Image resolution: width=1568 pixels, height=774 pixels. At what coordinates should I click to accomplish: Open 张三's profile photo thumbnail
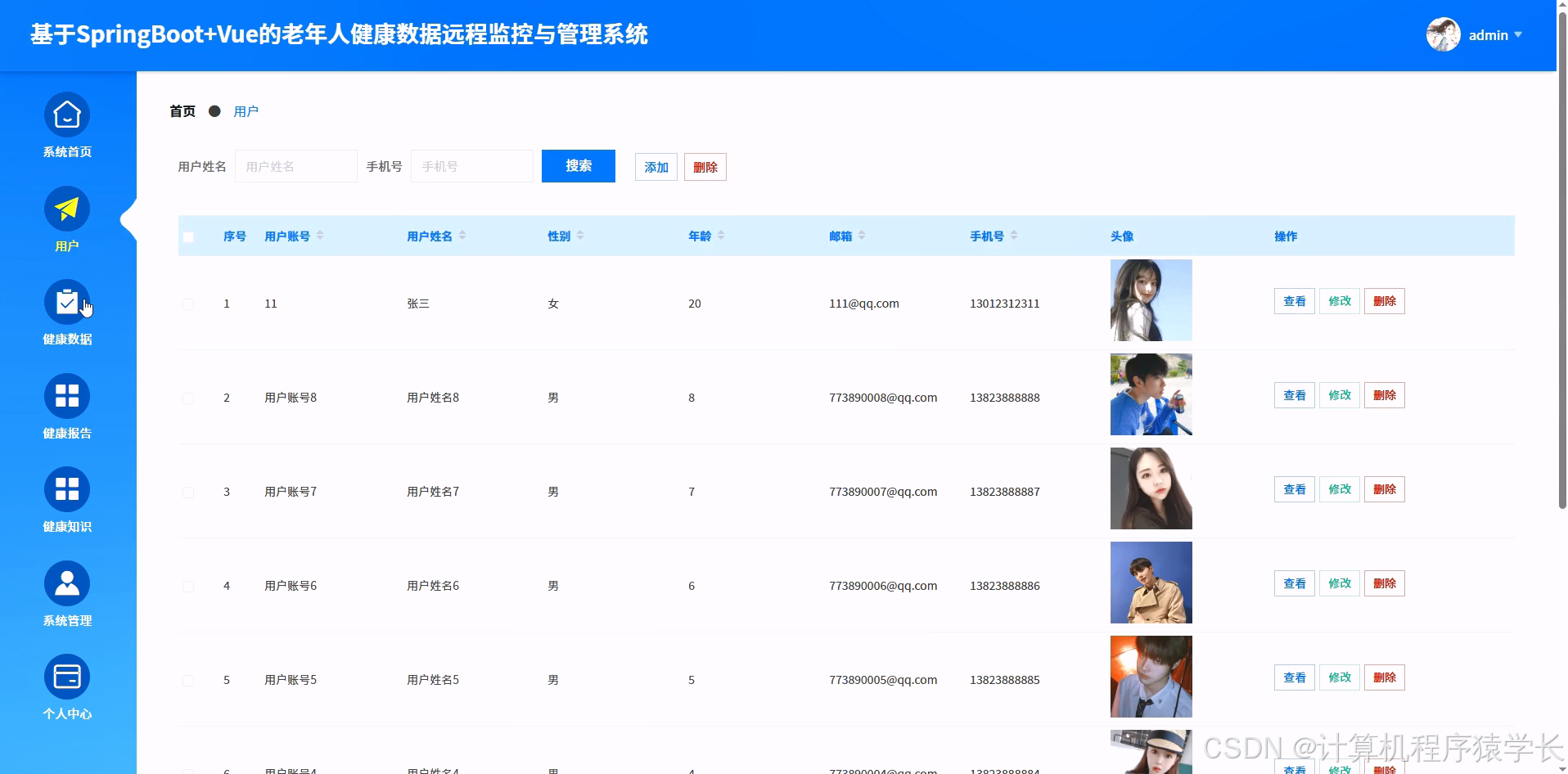[x=1151, y=299]
